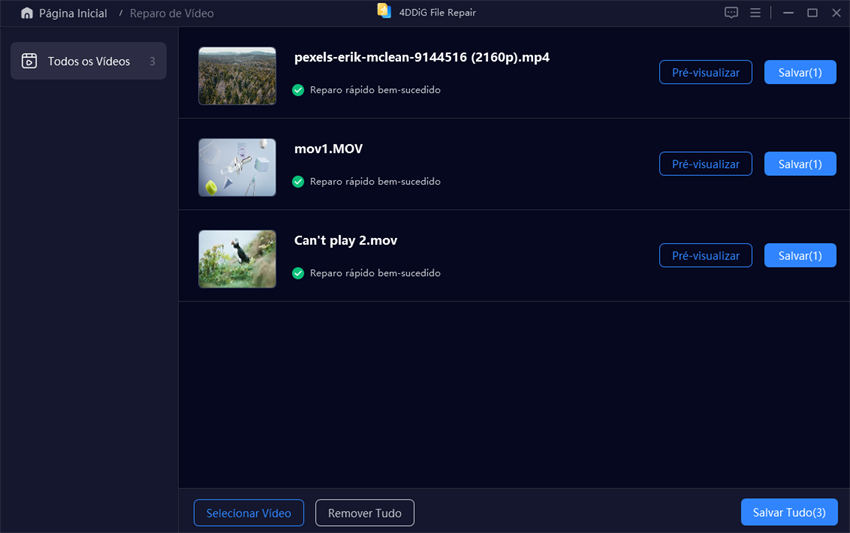The width and height of the screenshot is (850, 533).
Task: Salvar(1) for pexels-erik-mclean mp4 video
Action: 800,72
